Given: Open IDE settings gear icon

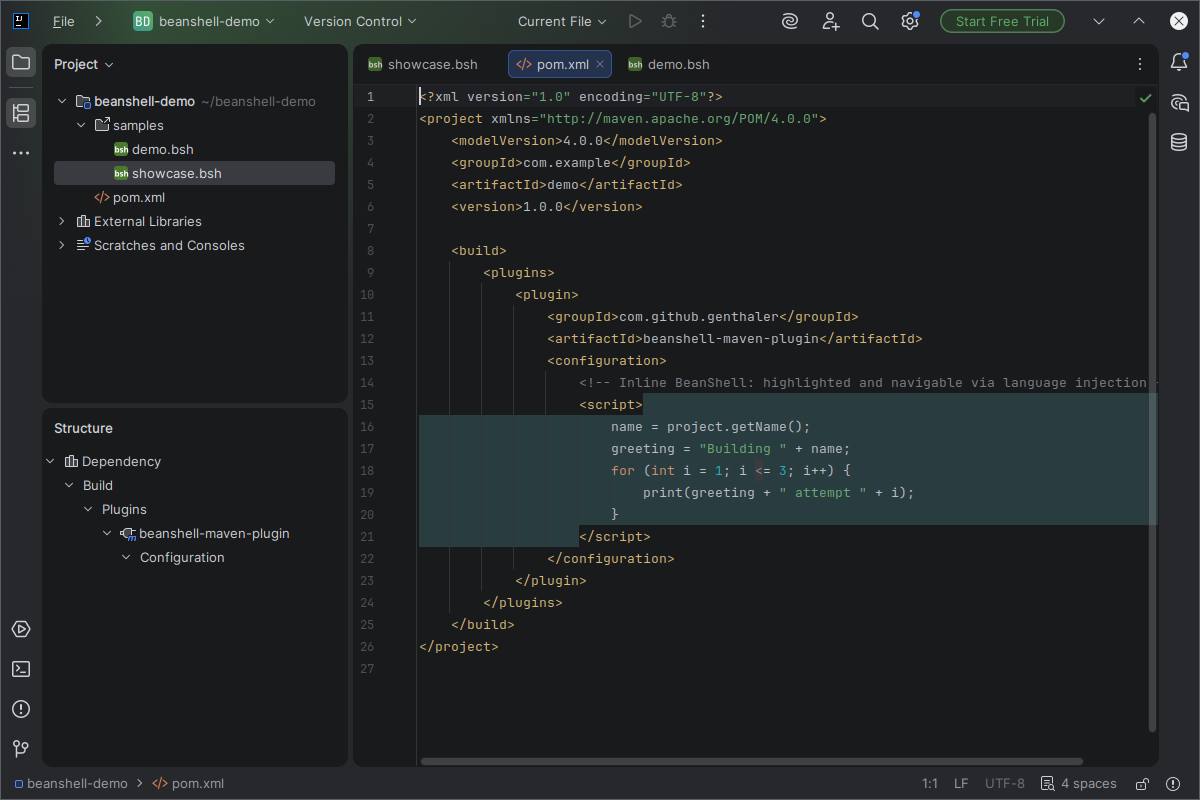Looking at the screenshot, I should coord(909,21).
